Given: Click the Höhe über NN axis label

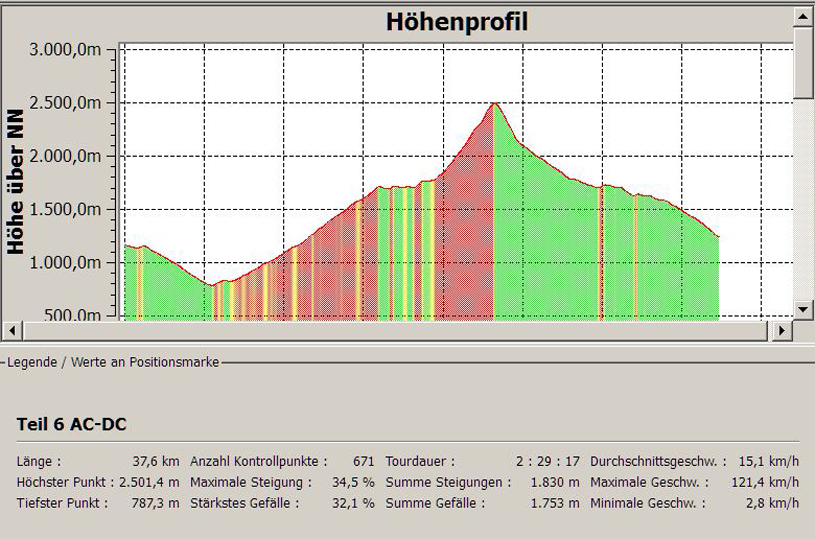Looking at the screenshot, I should [x=16, y=182].
